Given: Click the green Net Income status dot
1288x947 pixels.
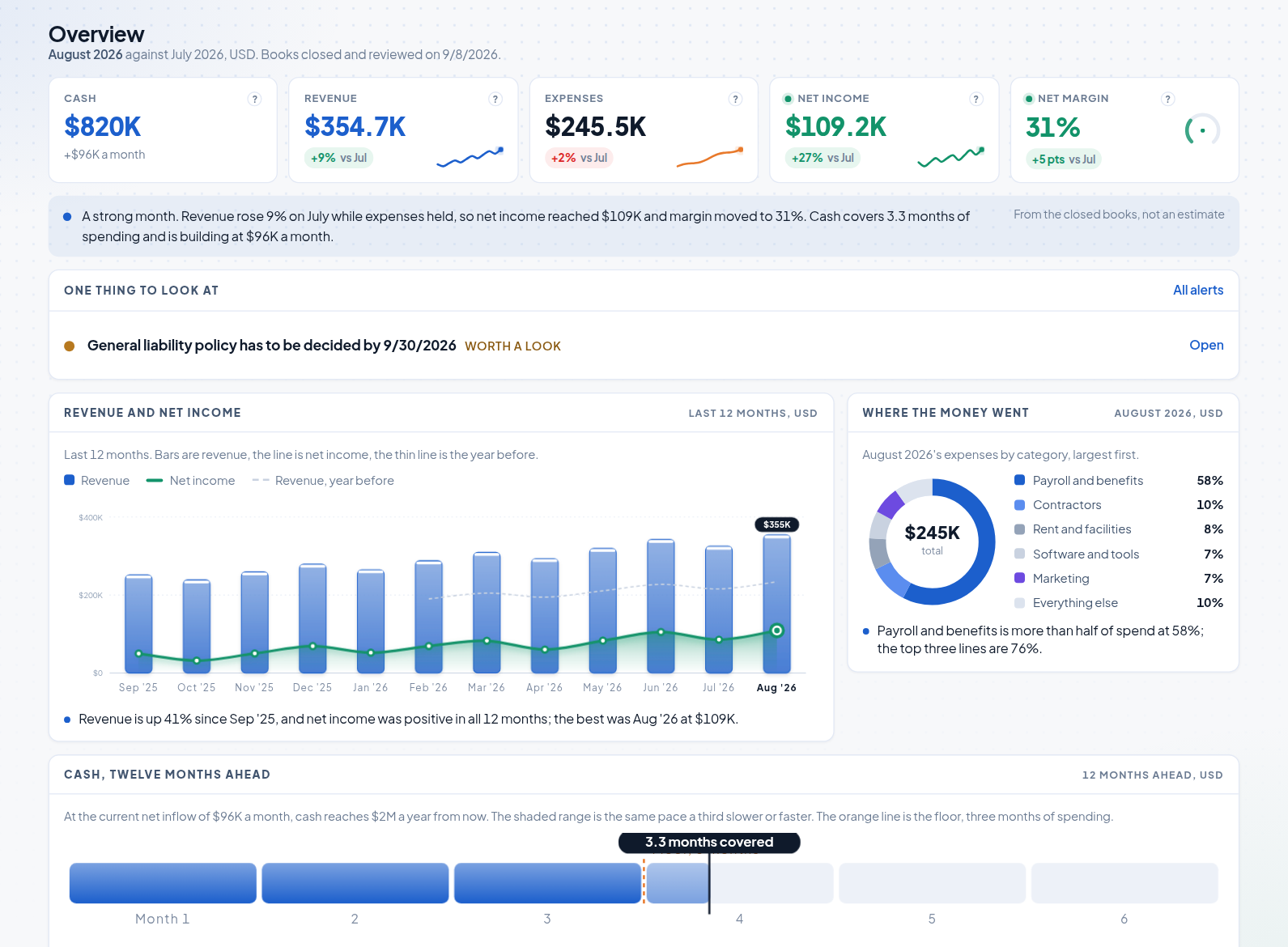Looking at the screenshot, I should (x=788, y=99).
